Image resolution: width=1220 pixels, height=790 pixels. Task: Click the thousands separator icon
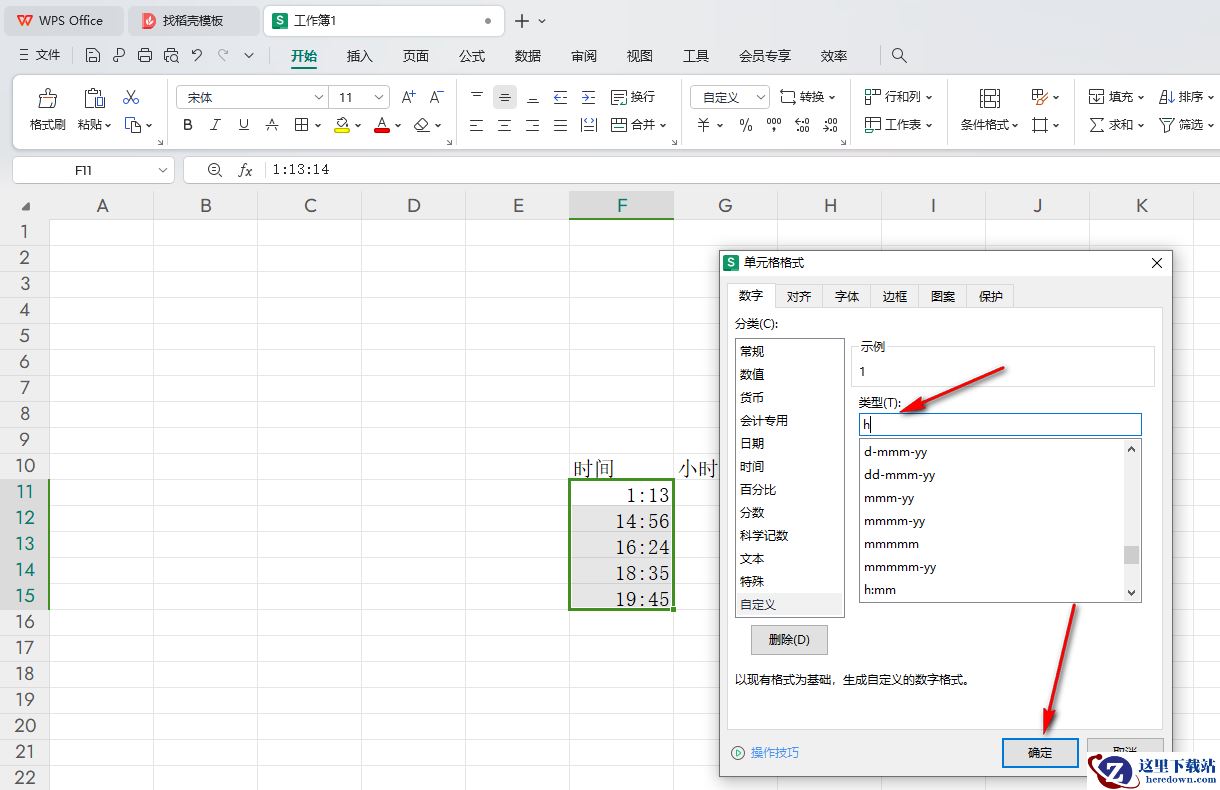[x=773, y=125]
